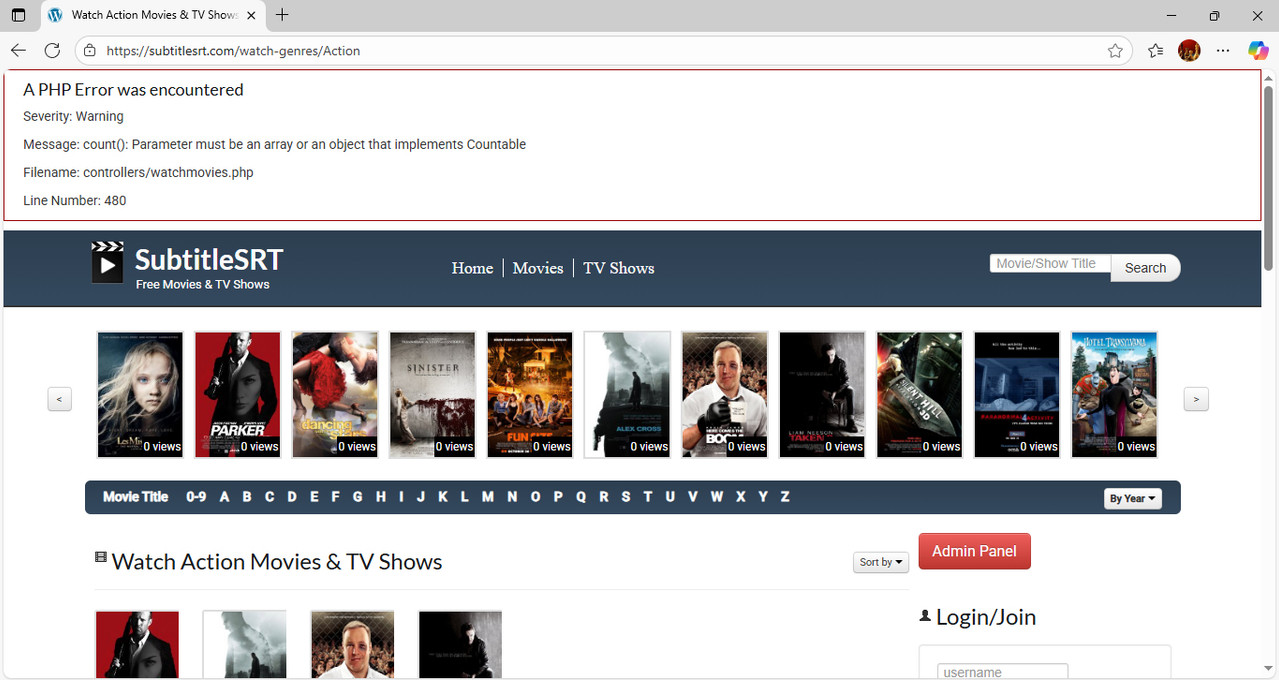The height and width of the screenshot is (680, 1279).
Task: Slide carousel right with > button
Action: [1196, 399]
